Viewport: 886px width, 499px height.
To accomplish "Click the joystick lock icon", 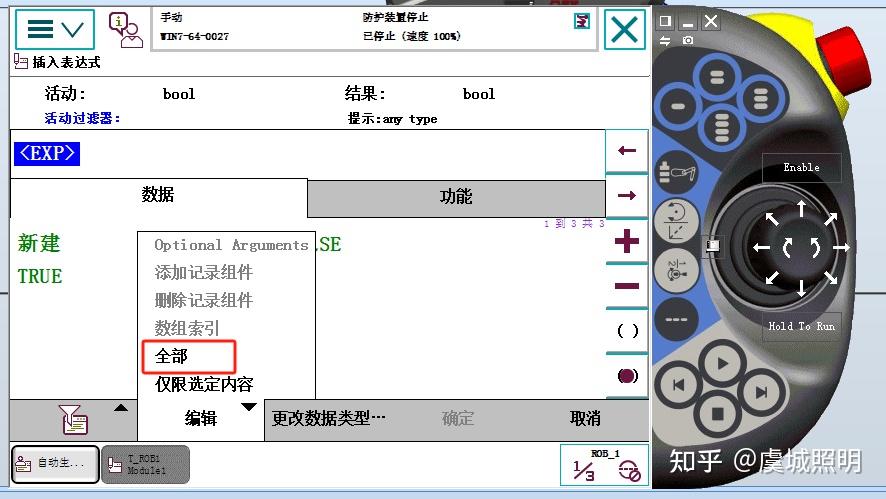I will point(713,245).
